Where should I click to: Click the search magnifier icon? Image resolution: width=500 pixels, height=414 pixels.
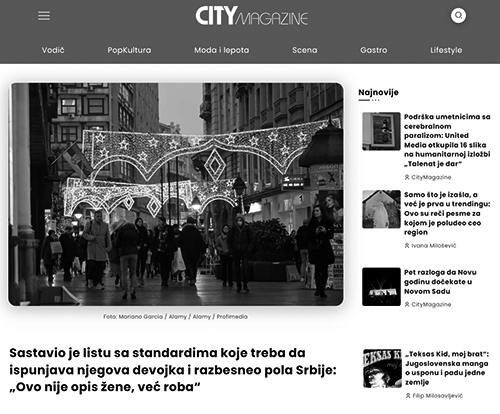tap(458, 15)
